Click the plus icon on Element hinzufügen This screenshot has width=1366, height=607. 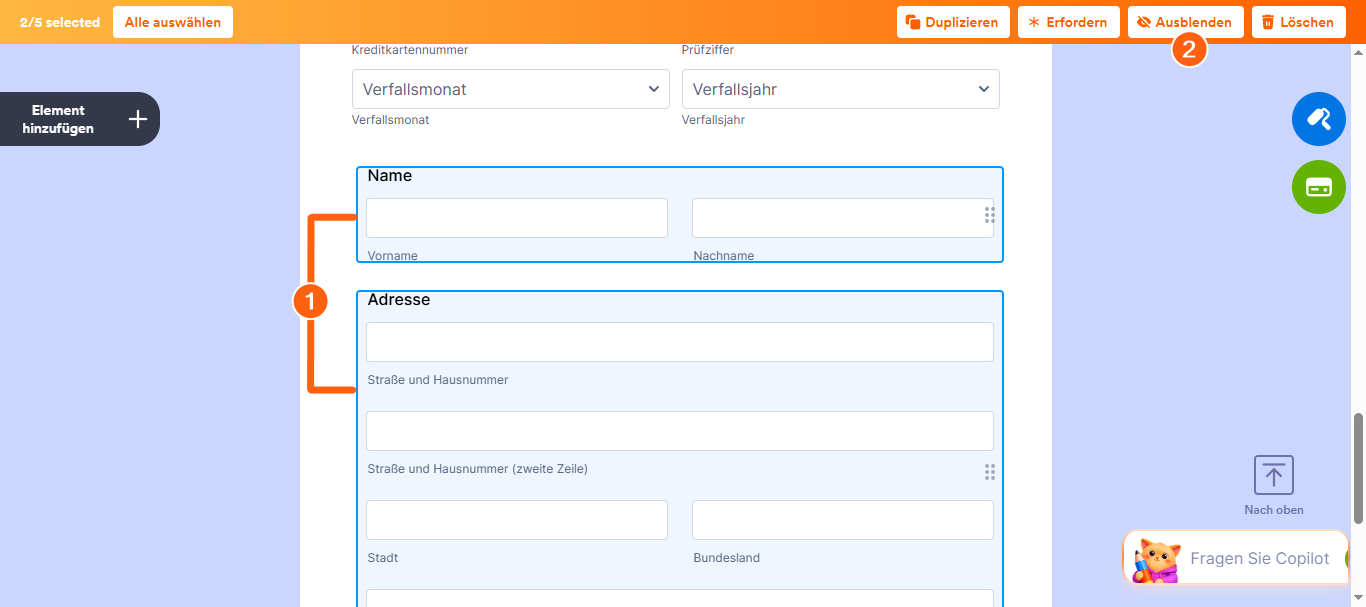pyautogui.click(x=138, y=119)
